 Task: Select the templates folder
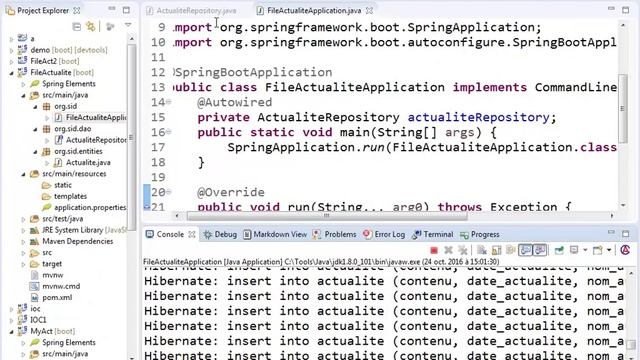click(x=64, y=196)
